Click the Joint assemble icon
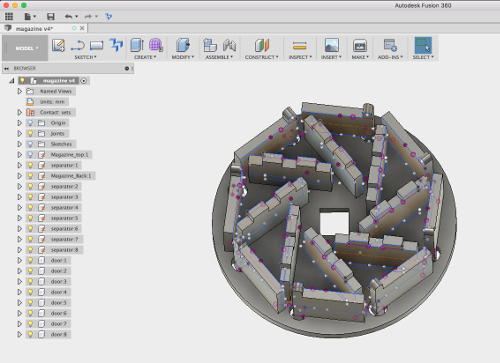The image size is (500, 363). [x=229, y=45]
